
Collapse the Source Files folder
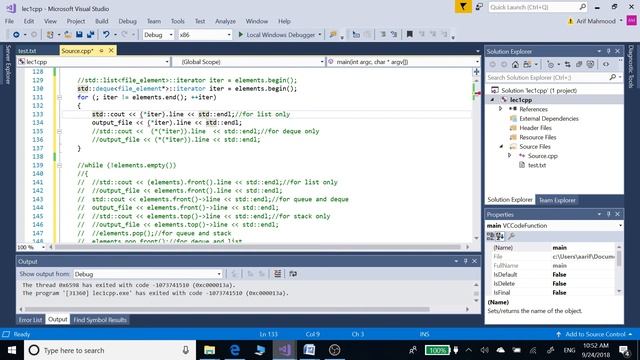(x=501, y=147)
